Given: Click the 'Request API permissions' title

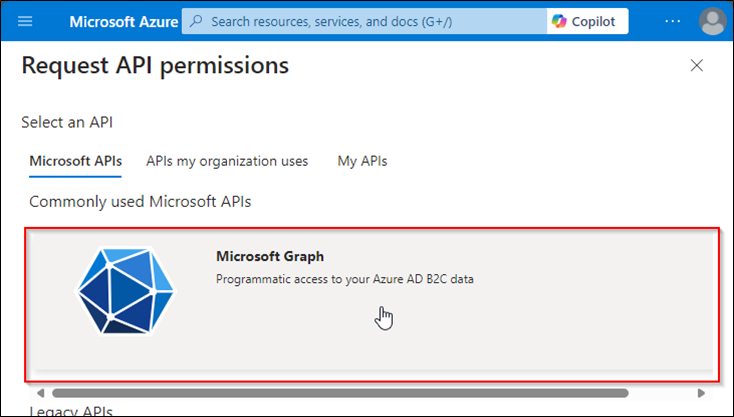Looking at the screenshot, I should click(155, 65).
